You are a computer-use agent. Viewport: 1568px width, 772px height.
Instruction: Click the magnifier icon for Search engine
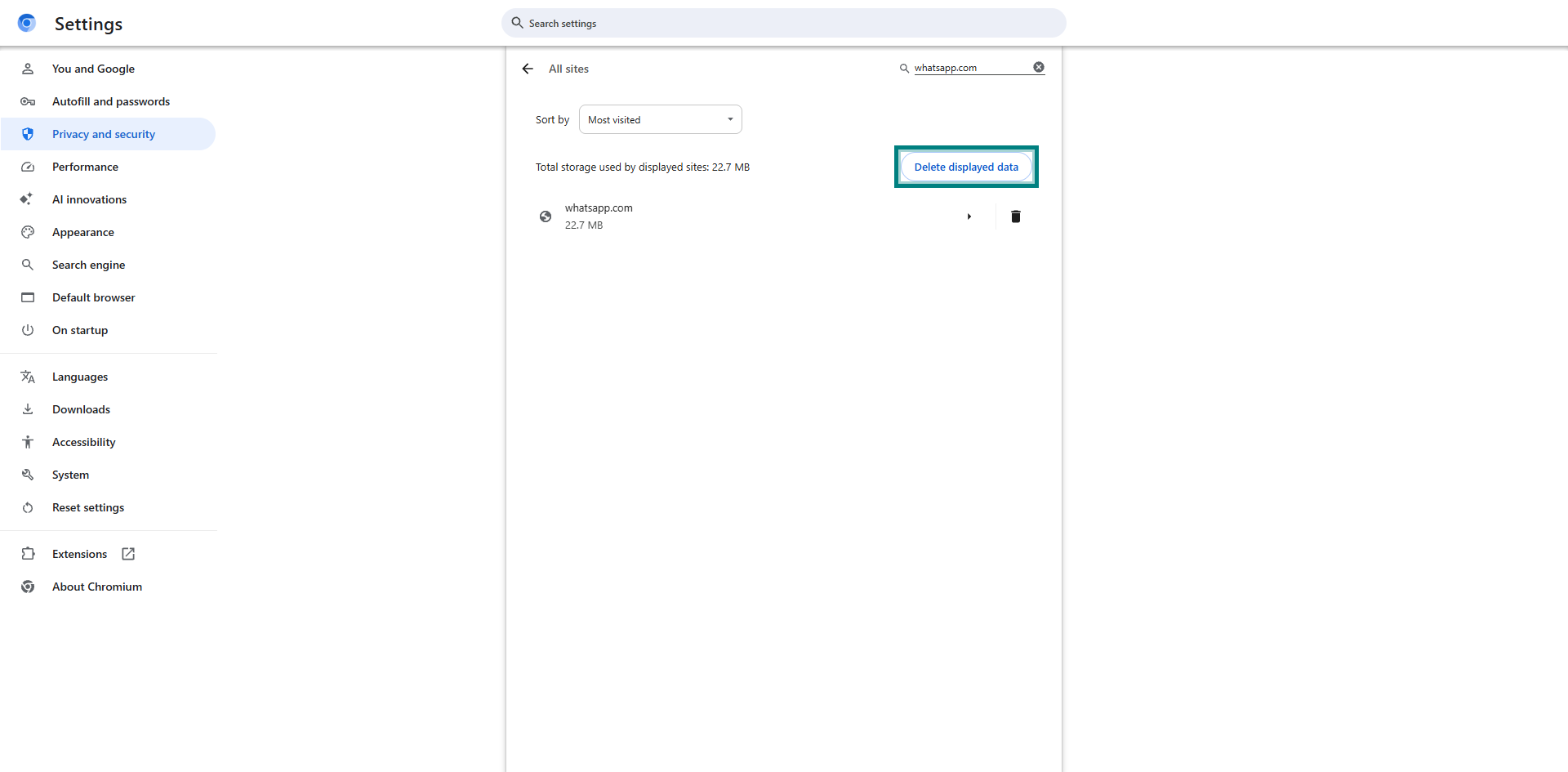pos(28,265)
